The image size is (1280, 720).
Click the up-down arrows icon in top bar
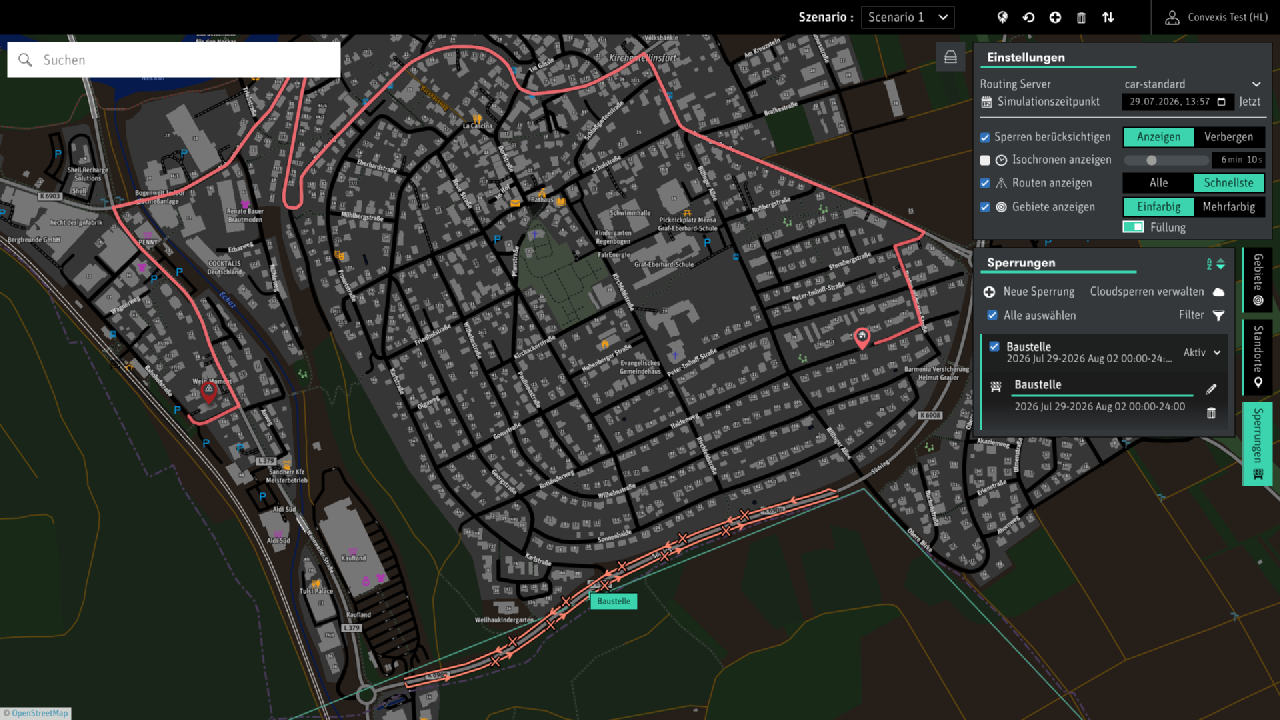click(x=1108, y=17)
